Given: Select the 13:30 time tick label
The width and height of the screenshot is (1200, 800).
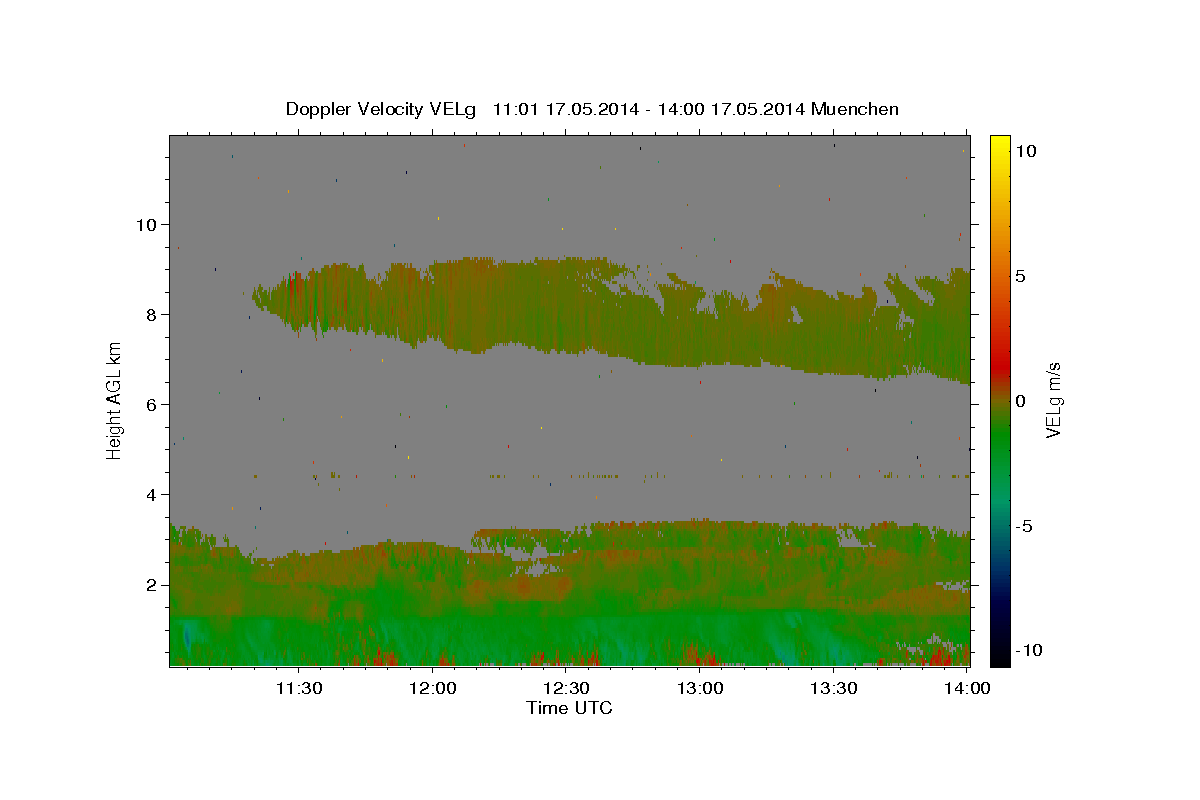Looking at the screenshot, I should (x=834, y=688).
